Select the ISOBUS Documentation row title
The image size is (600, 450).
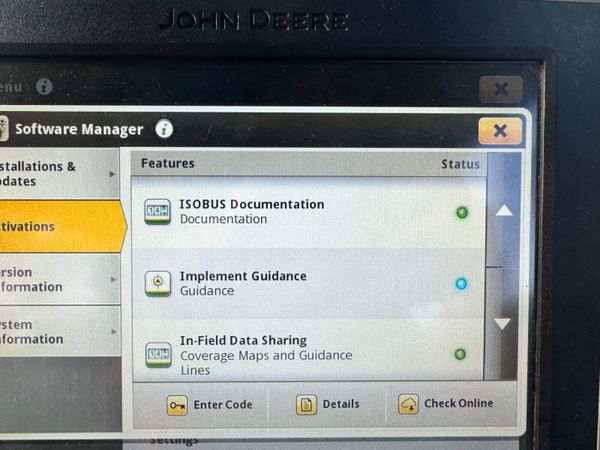click(252, 204)
